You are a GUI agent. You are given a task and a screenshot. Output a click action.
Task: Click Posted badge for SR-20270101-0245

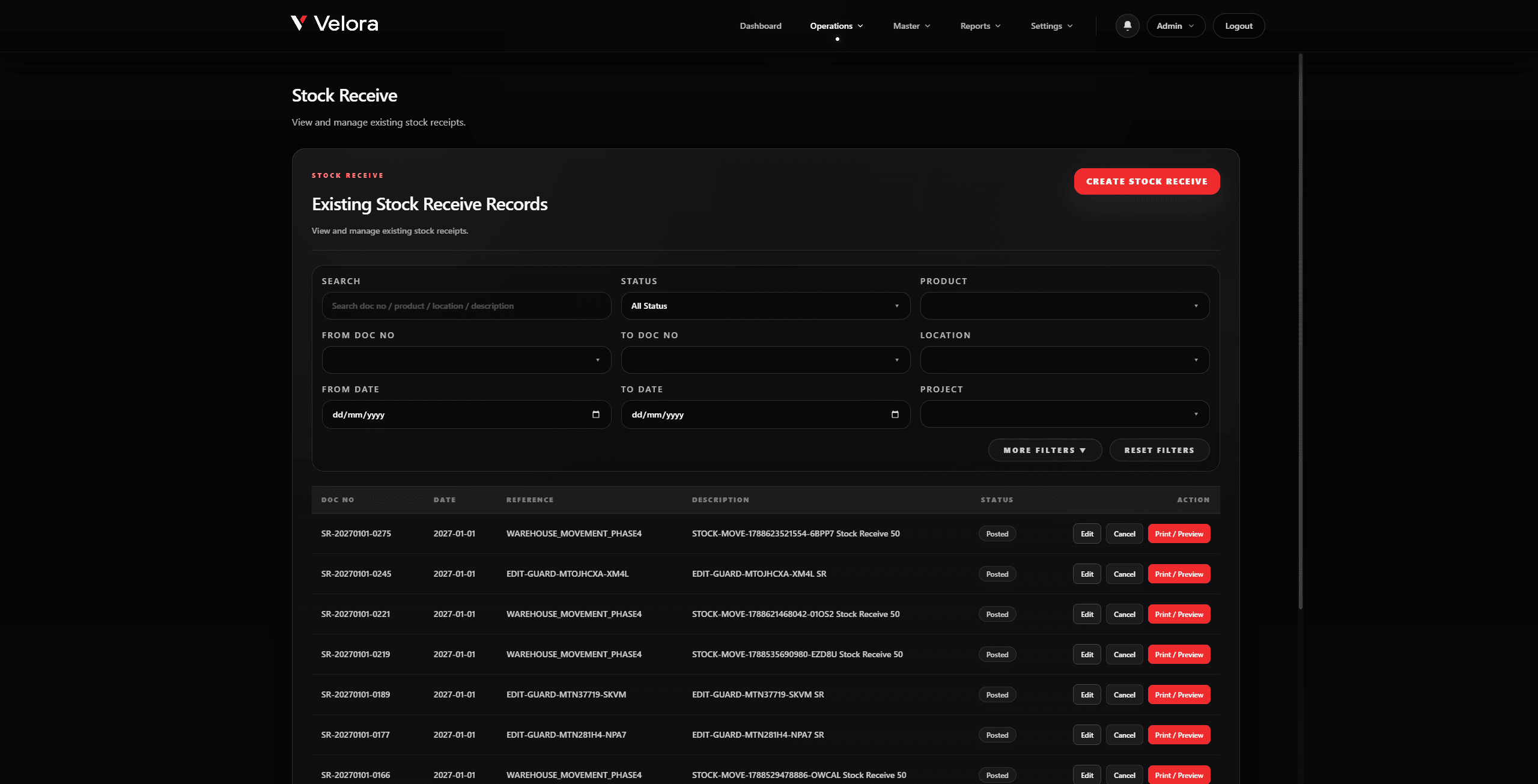997,574
